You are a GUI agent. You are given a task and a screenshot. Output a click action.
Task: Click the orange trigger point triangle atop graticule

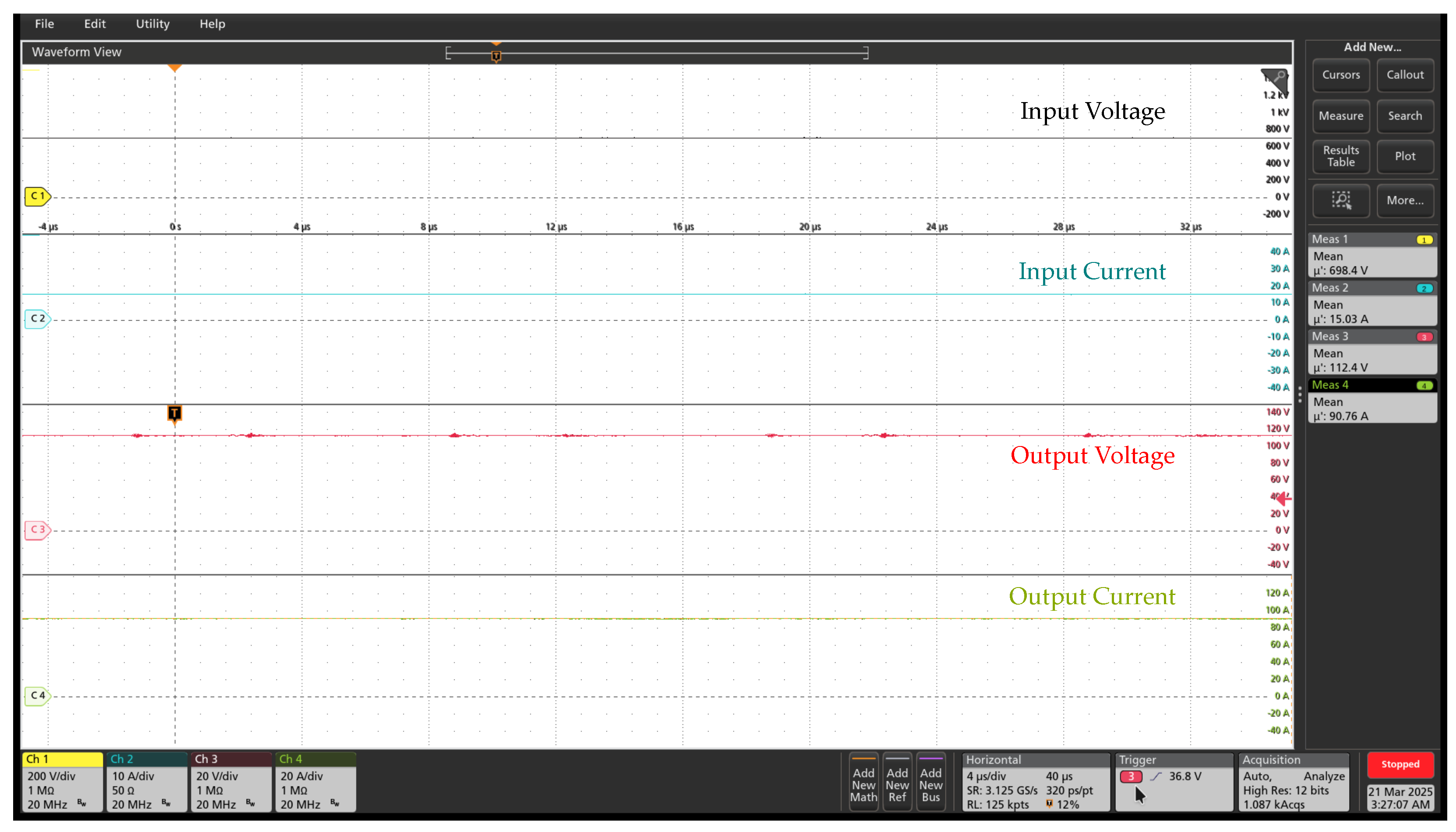[x=175, y=68]
